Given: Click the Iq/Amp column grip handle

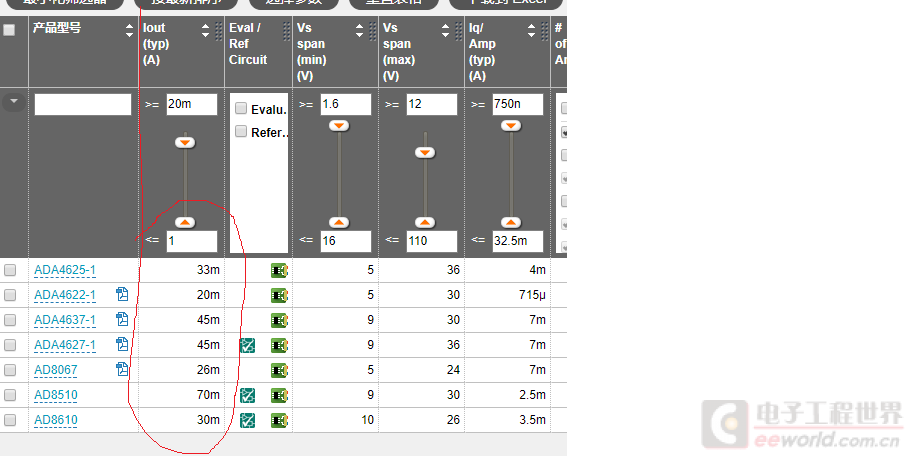Looking at the screenshot, I should (x=544, y=31).
